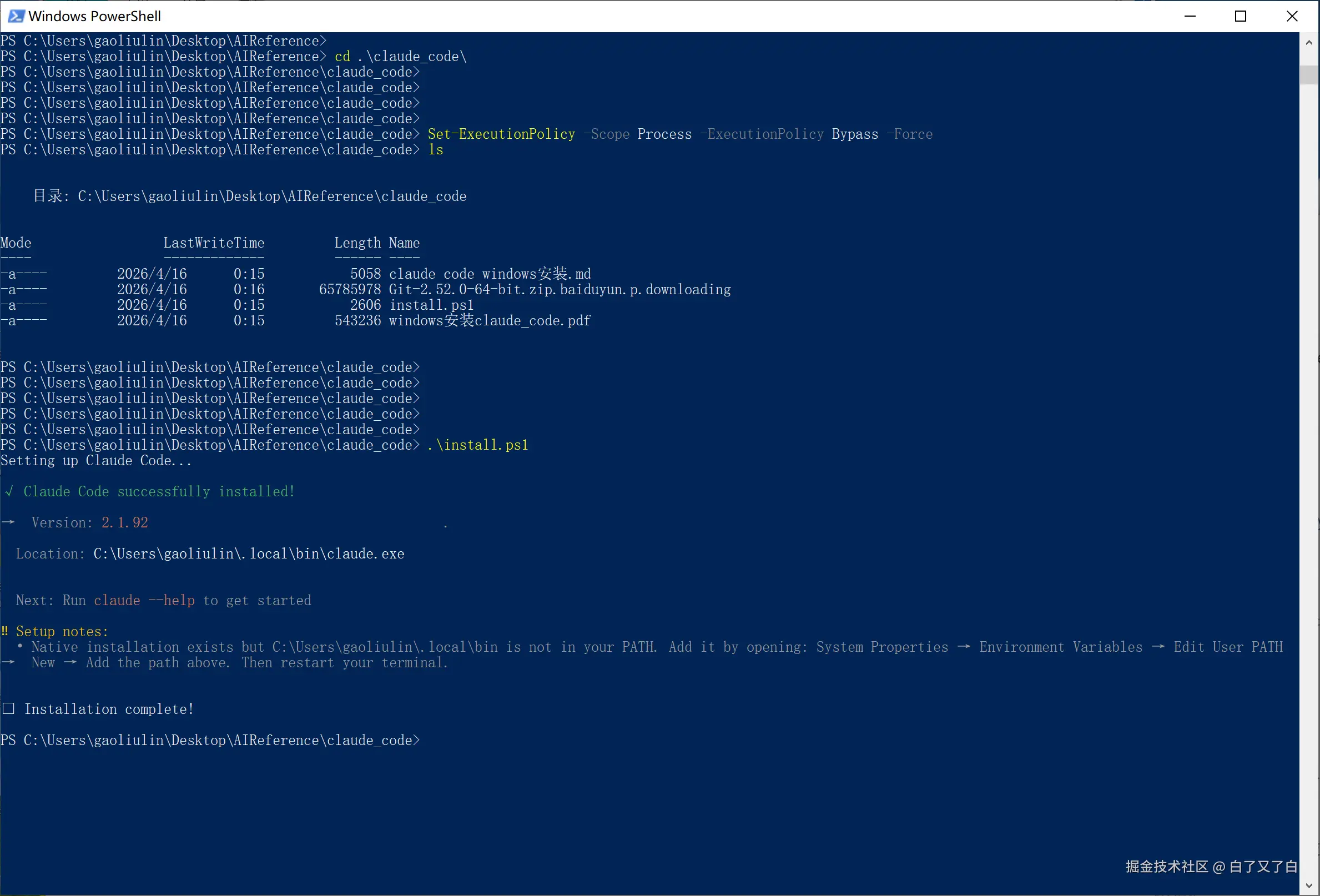
Task: Click the box glyph before Installation complete
Action: pyautogui.click(x=8, y=708)
